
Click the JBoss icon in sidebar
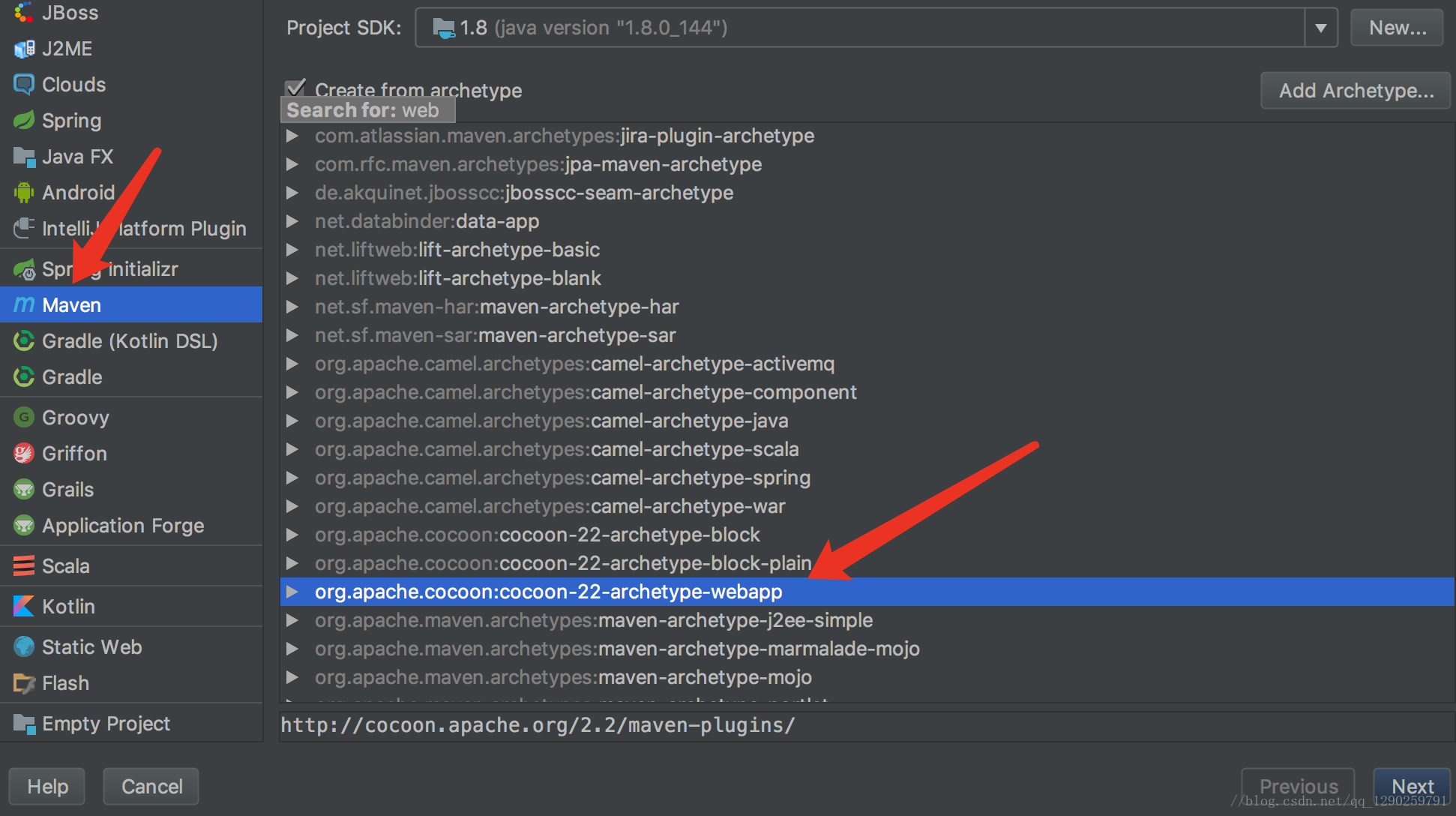(24, 13)
